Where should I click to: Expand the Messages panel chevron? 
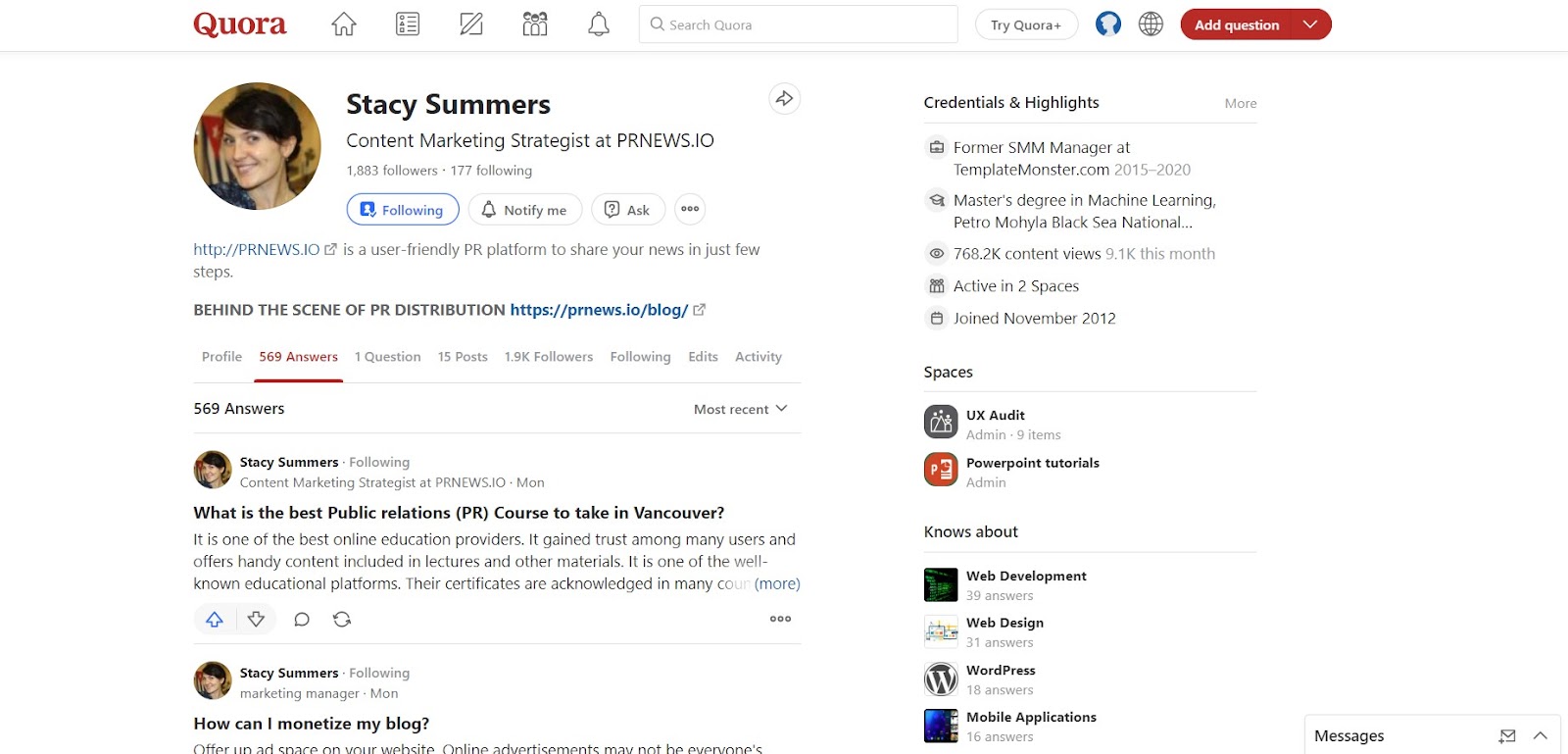tap(1541, 735)
